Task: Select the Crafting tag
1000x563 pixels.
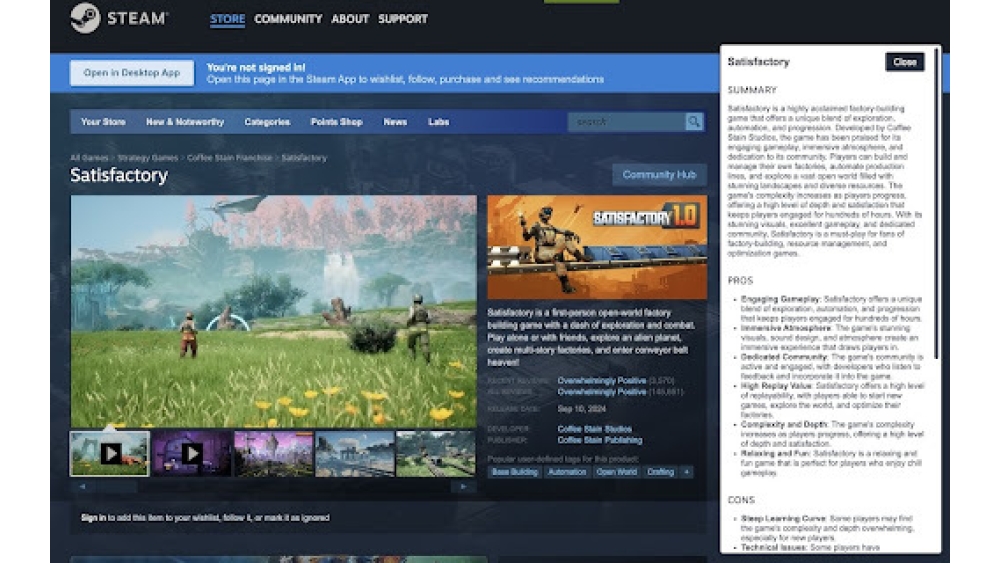Action: click(x=661, y=472)
